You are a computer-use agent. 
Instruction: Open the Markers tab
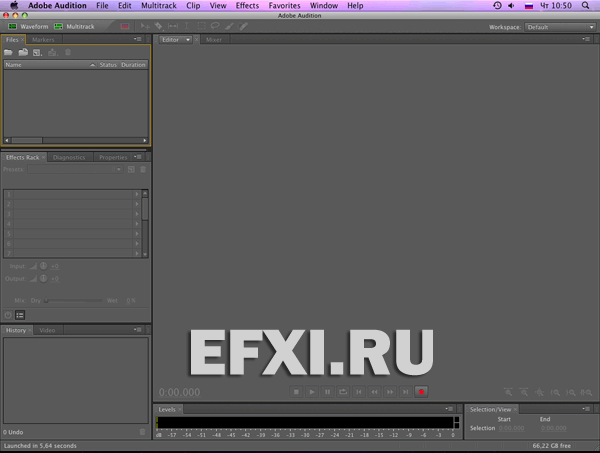coord(43,39)
